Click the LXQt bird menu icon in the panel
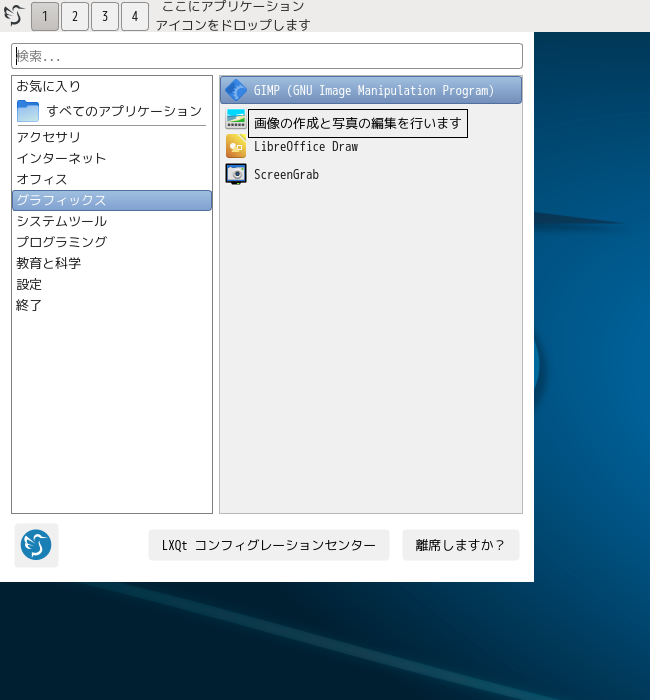Image resolution: width=650 pixels, height=700 pixels. pos(14,15)
